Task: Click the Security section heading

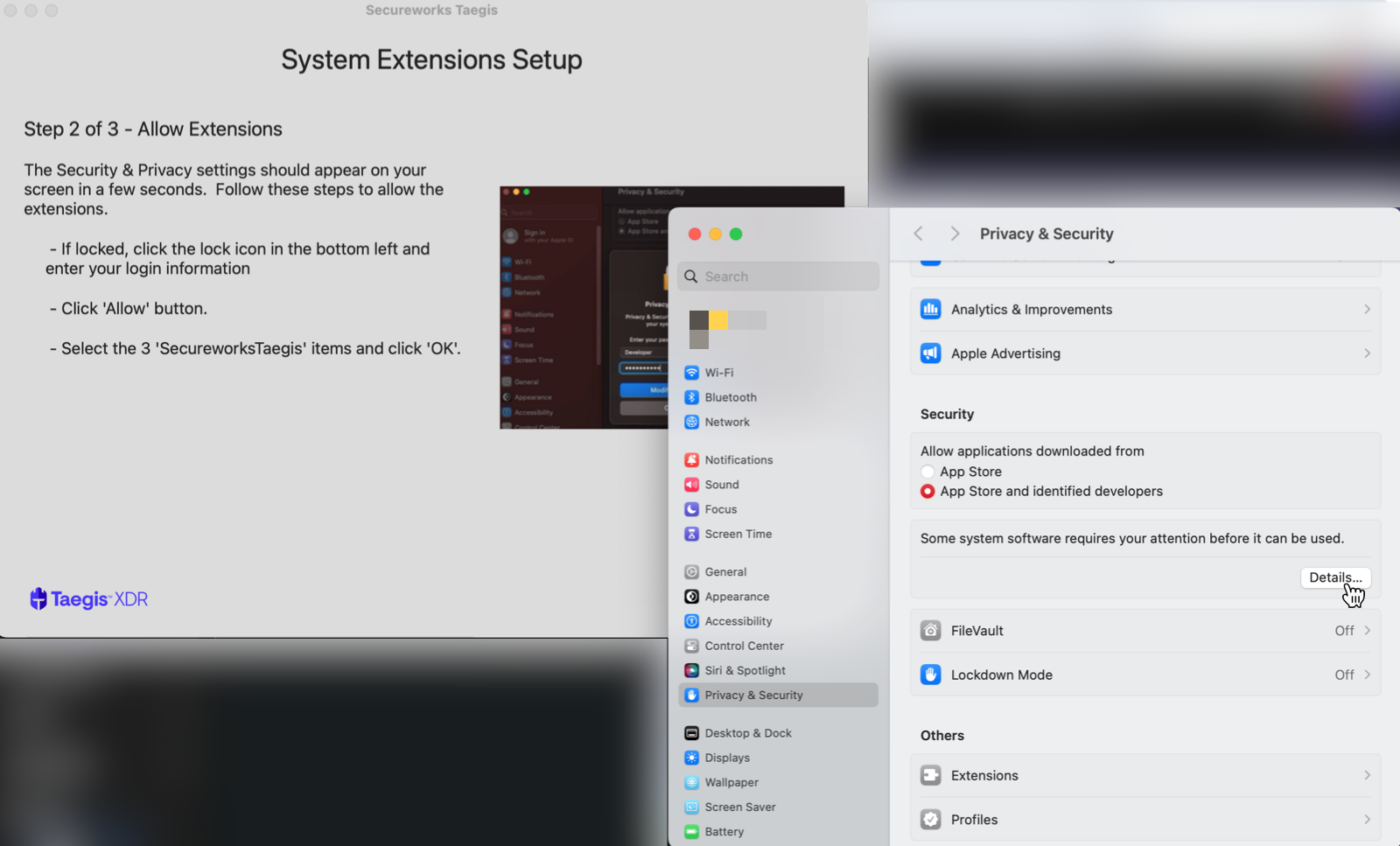Action: coord(947,415)
